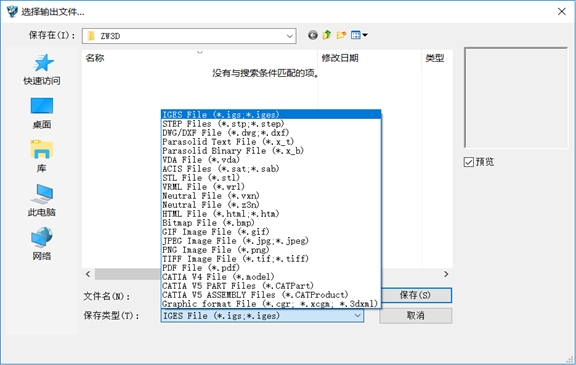Toggle the 预览 checkbox

pos(468,162)
